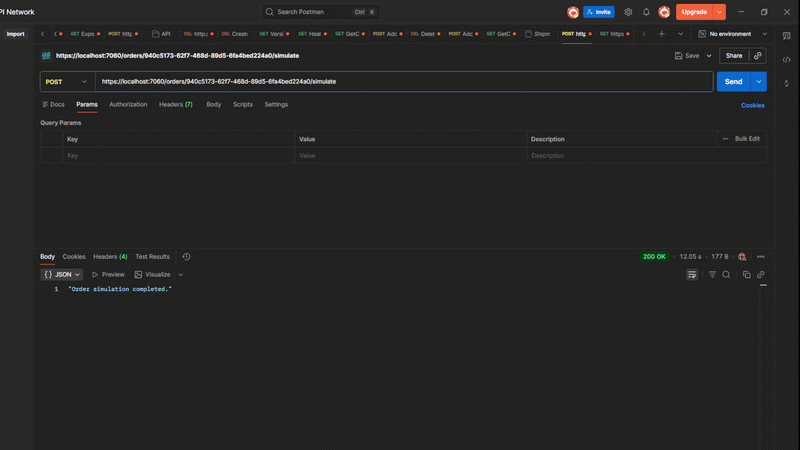Copy the response body to clipboard

[x=746, y=274]
